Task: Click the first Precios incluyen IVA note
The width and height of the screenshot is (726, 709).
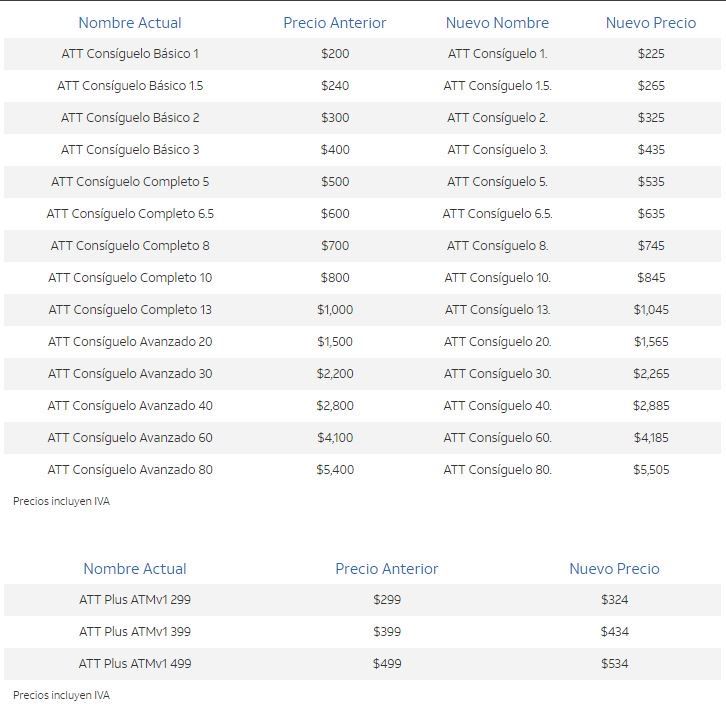Action: click(62, 501)
